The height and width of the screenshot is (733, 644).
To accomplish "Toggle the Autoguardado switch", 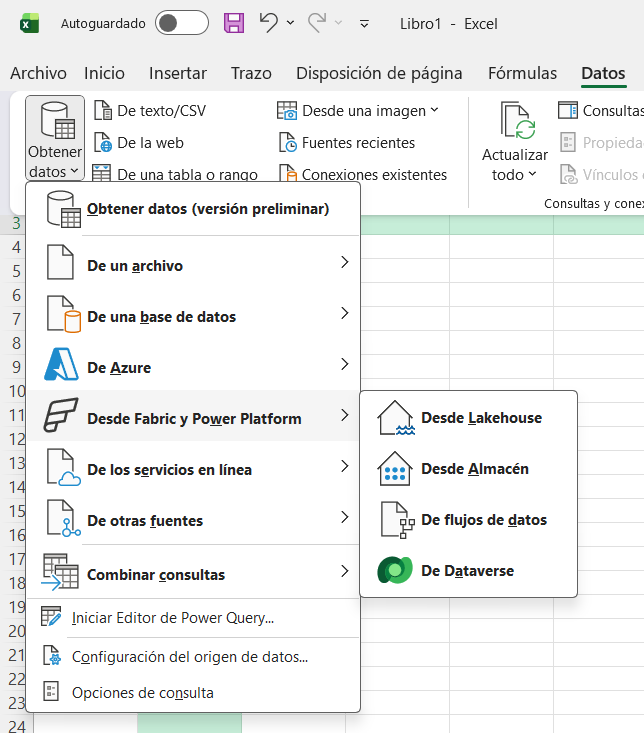I will (181, 23).
